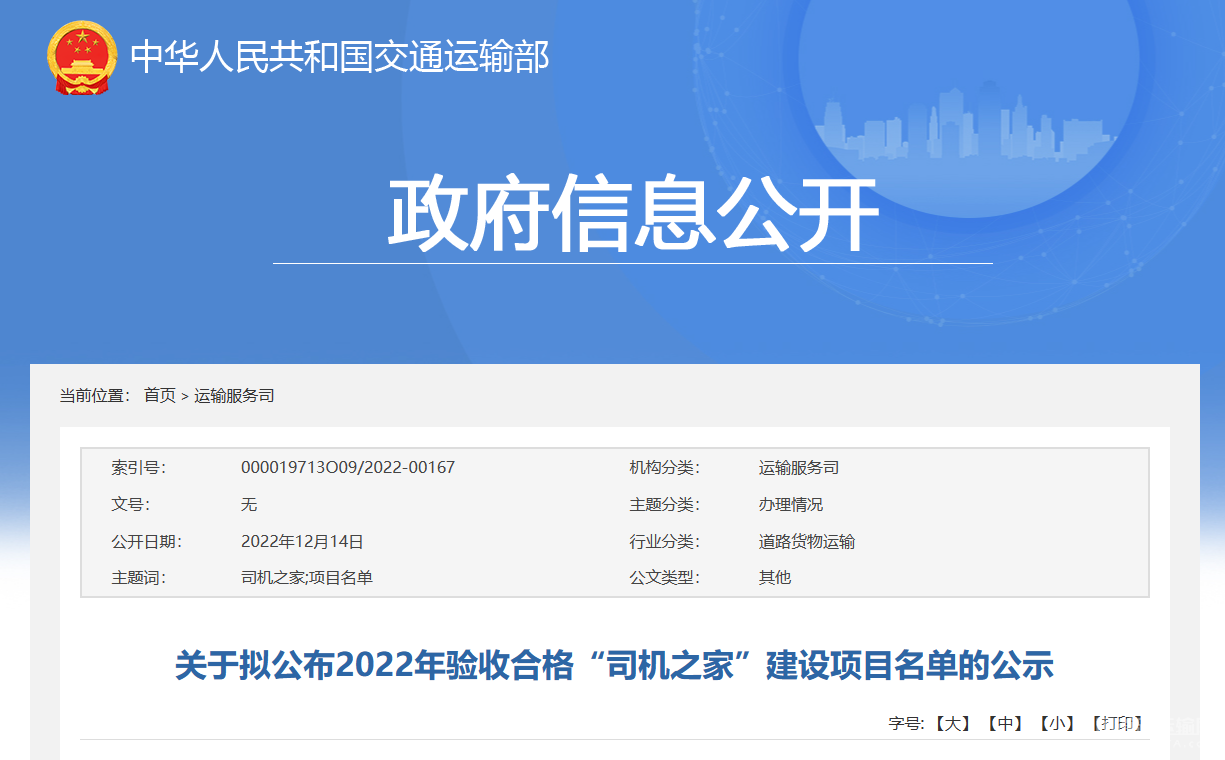Click the 当前位置 label
The width and height of the screenshot is (1225, 760).
95,396
